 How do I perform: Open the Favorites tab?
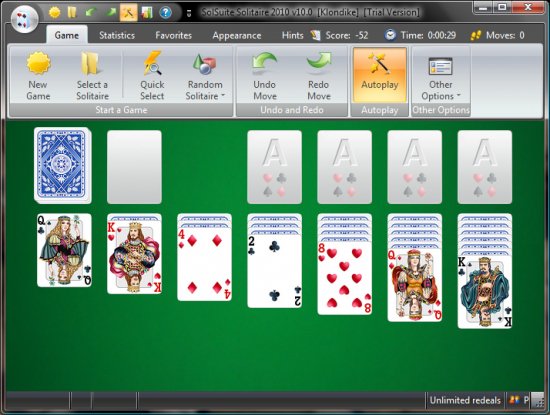point(174,35)
